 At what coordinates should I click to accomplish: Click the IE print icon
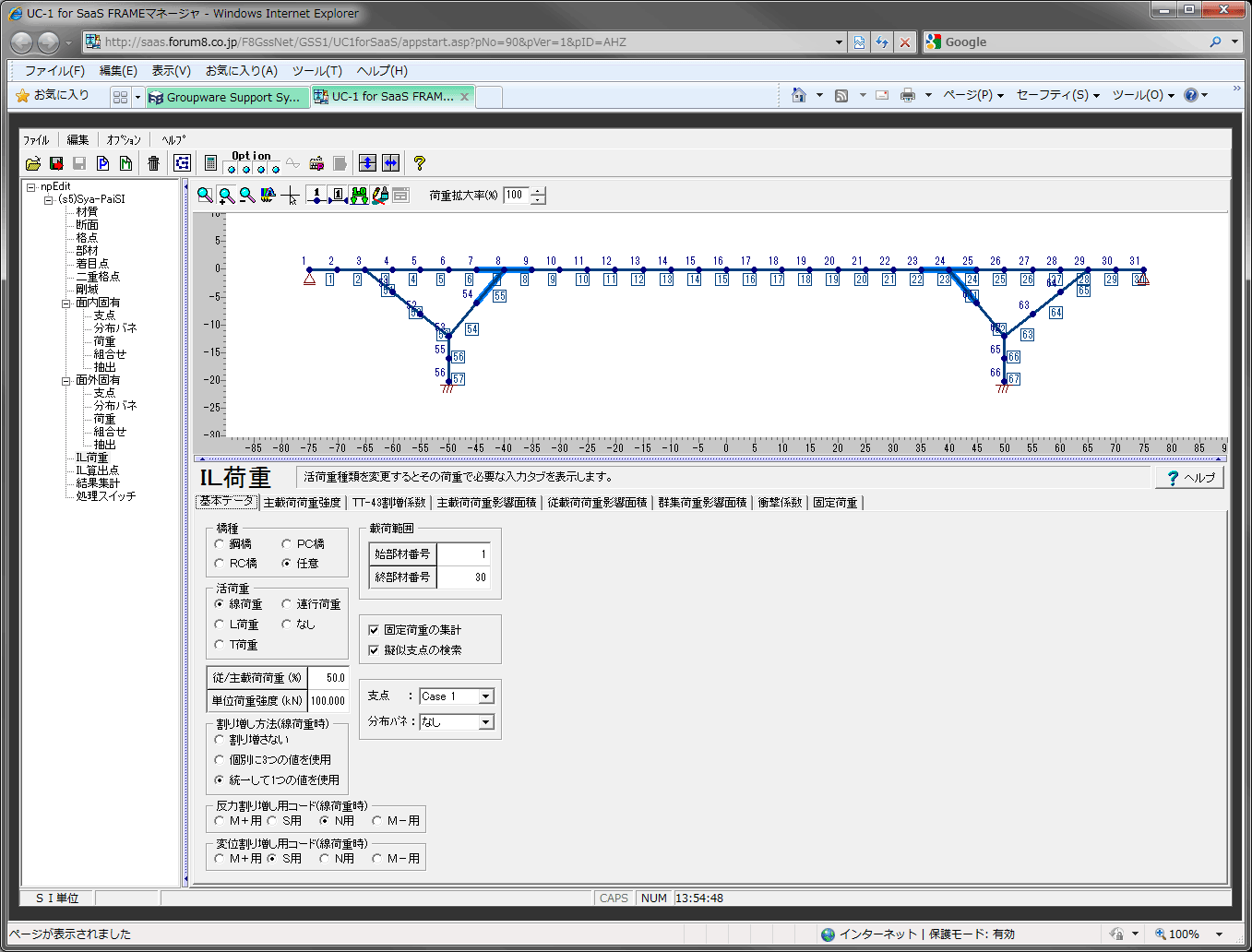tap(907, 95)
